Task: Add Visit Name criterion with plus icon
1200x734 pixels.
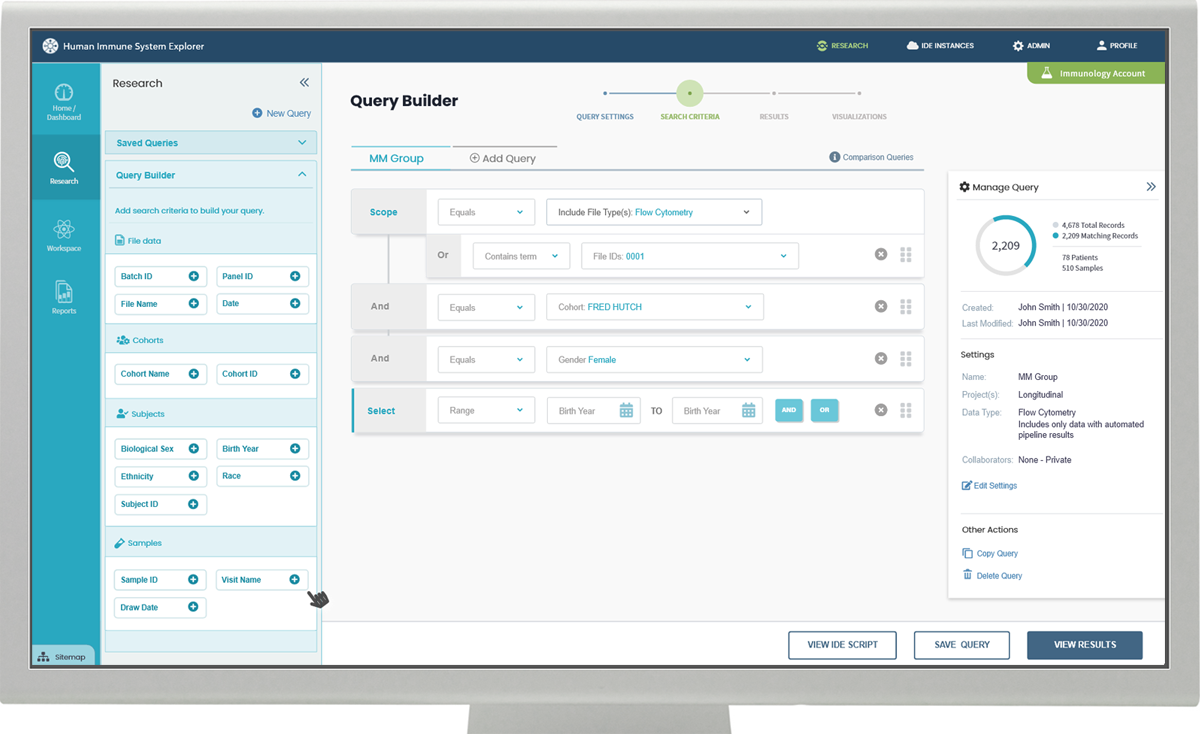Action: 295,580
